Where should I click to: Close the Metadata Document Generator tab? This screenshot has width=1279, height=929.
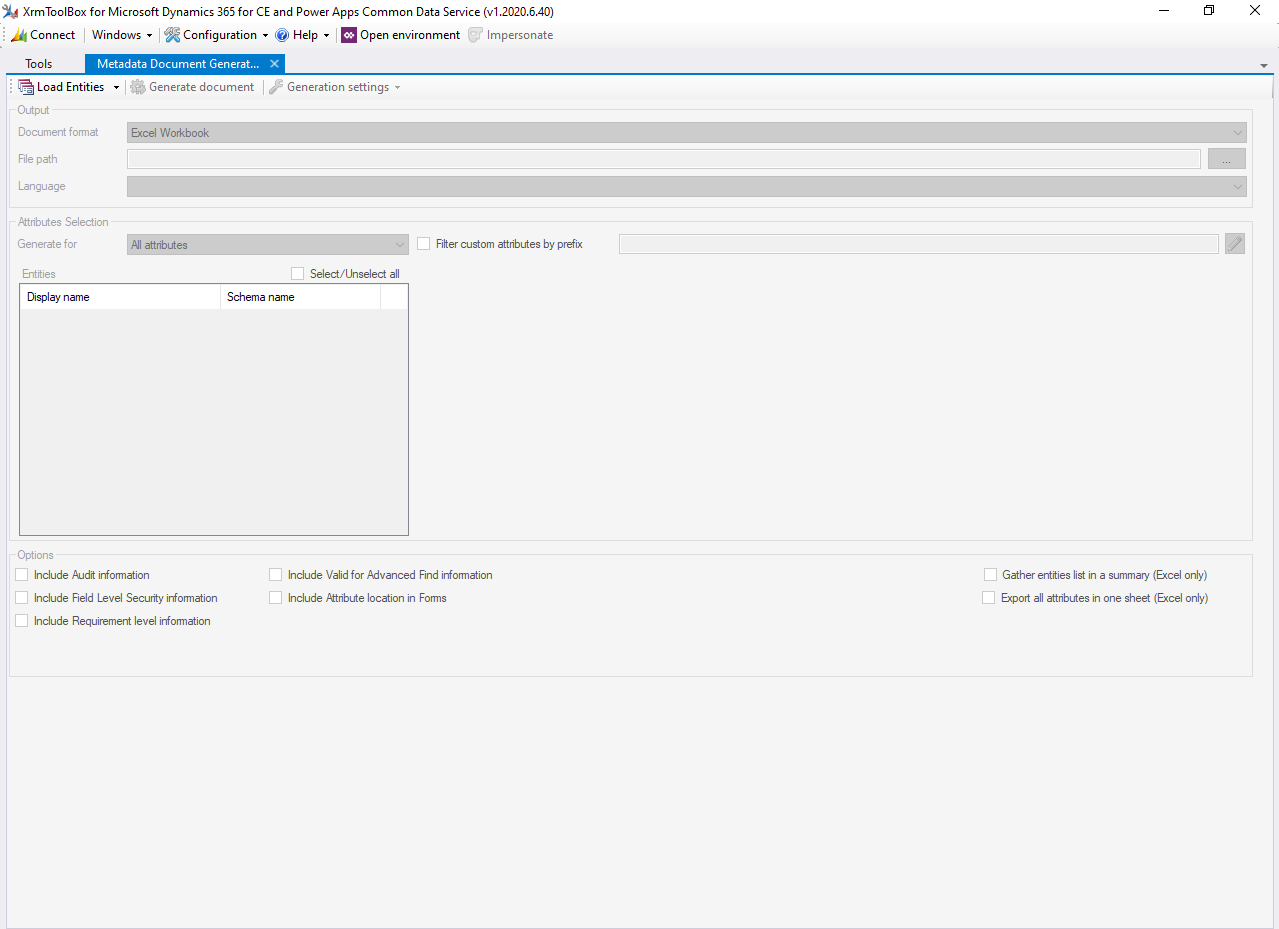[274, 64]
